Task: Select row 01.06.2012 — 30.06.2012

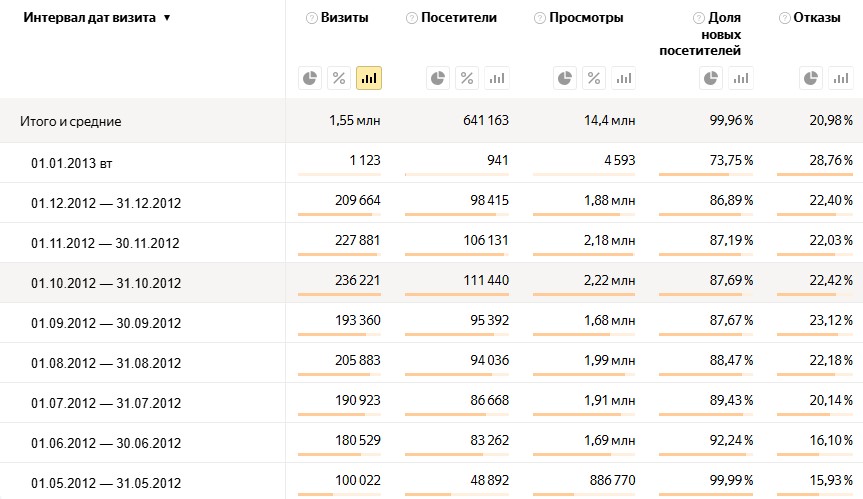Action: click(x=106, y=443)
